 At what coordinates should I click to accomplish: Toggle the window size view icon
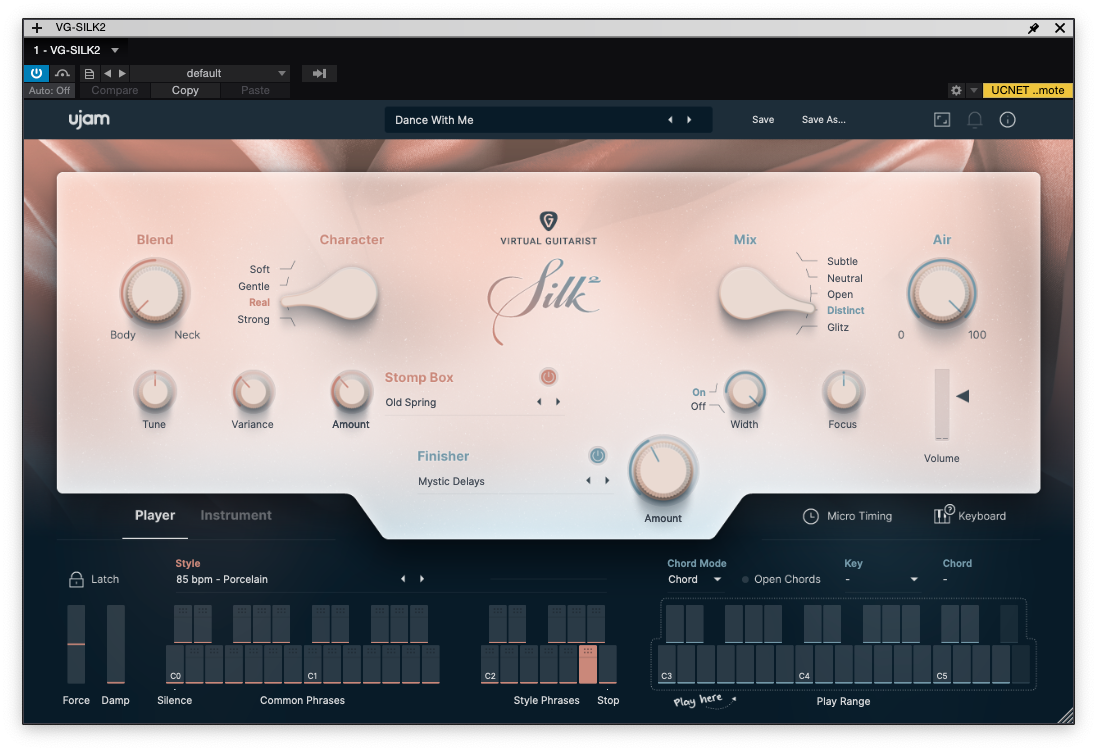tap(942, 120)
